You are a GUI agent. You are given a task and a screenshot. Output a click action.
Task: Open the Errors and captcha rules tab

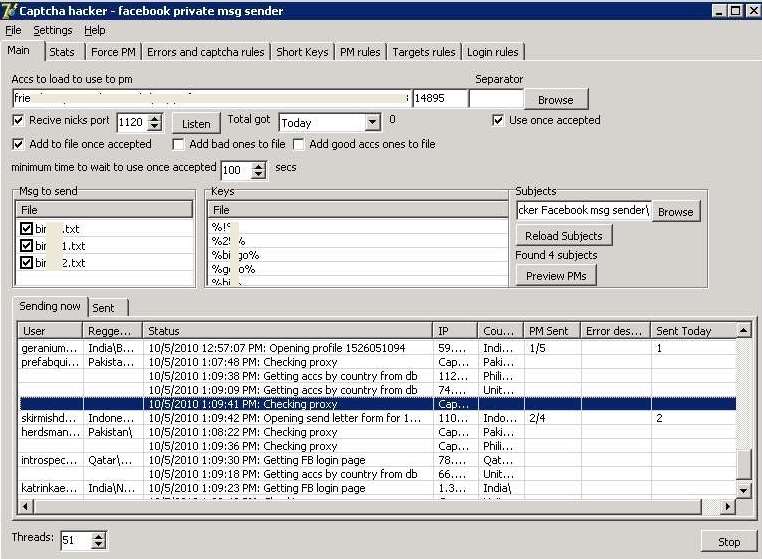pos(206,52)
